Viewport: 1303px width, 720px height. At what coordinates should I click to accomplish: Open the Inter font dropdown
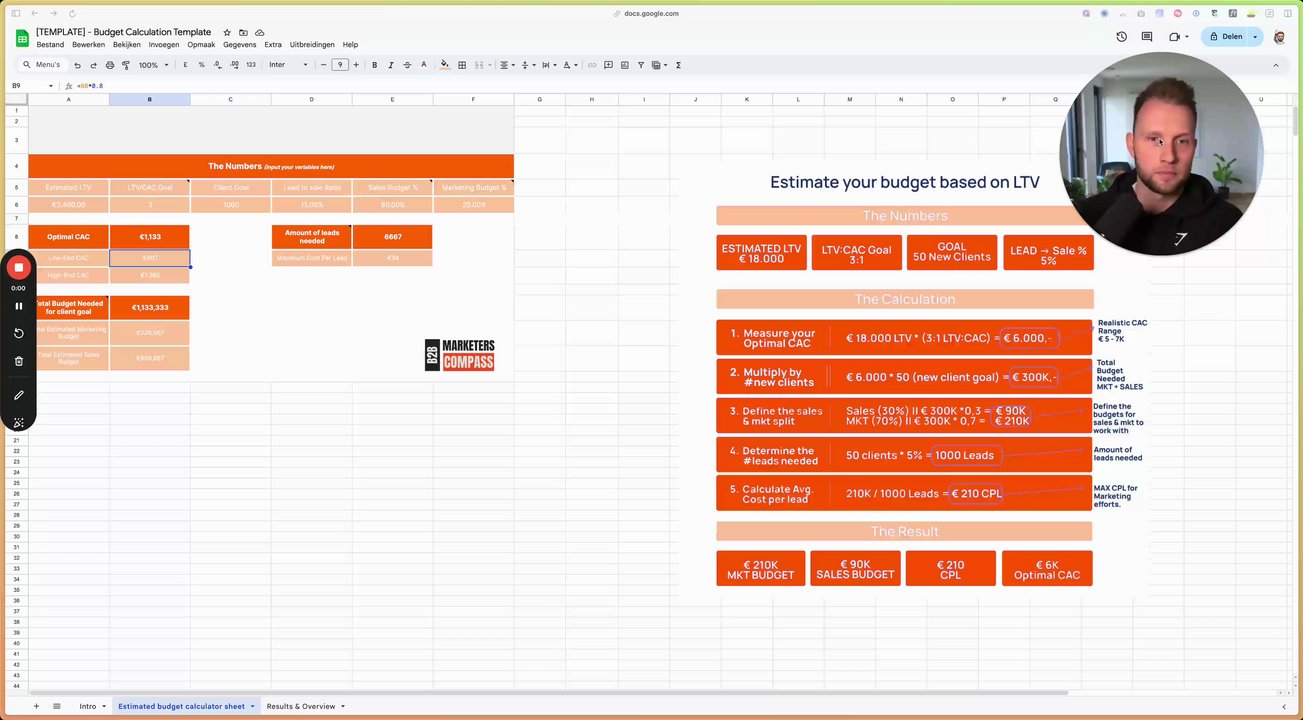[x=288, y=65]
